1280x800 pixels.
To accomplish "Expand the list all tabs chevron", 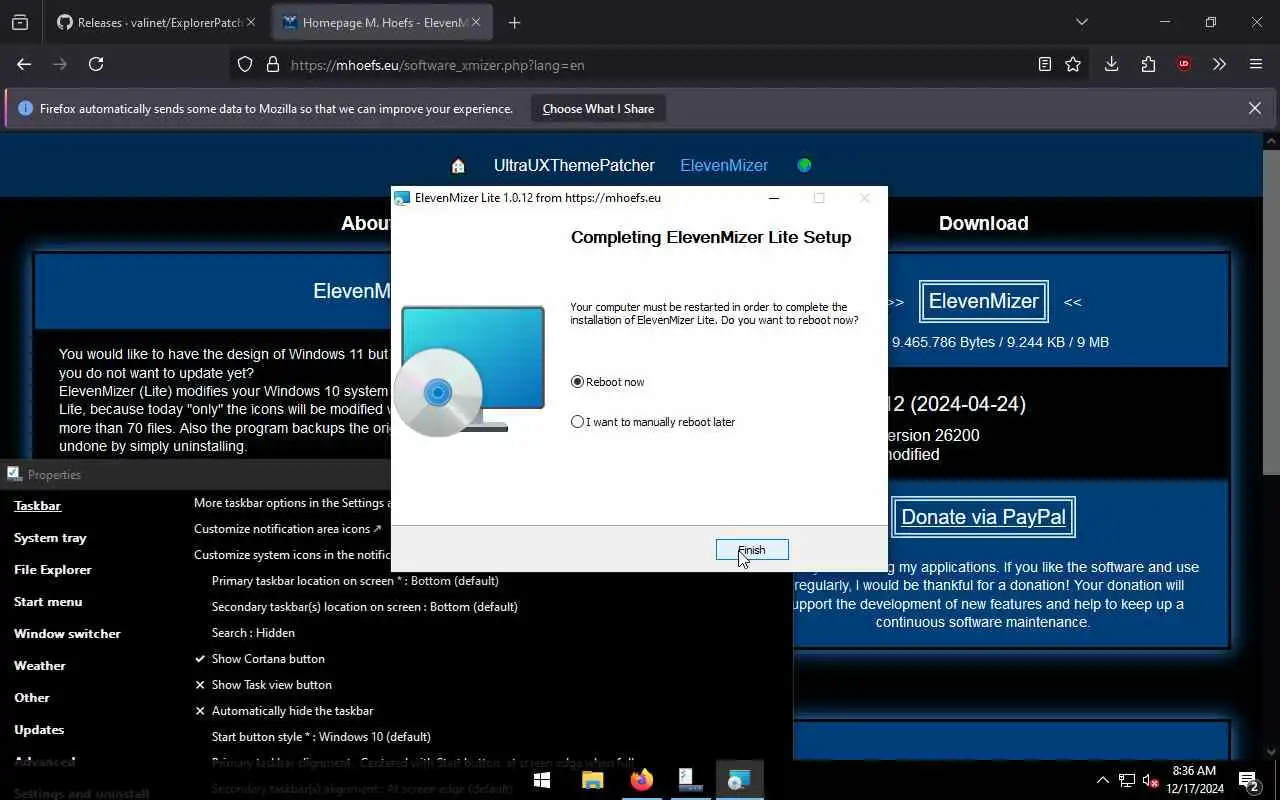I will [1081, 22].
